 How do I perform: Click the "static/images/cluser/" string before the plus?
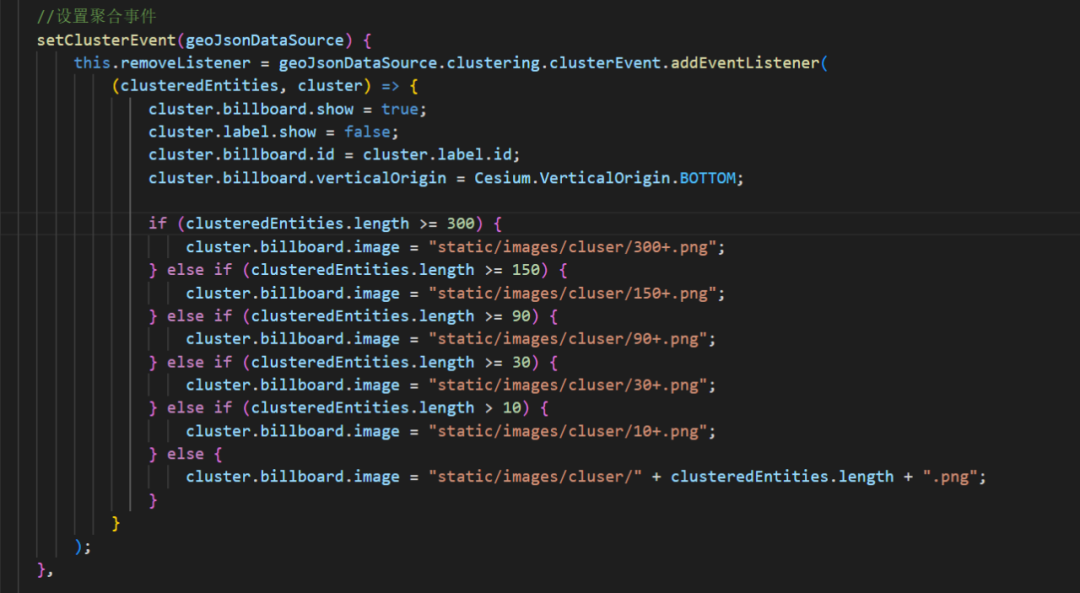[535, 477]
